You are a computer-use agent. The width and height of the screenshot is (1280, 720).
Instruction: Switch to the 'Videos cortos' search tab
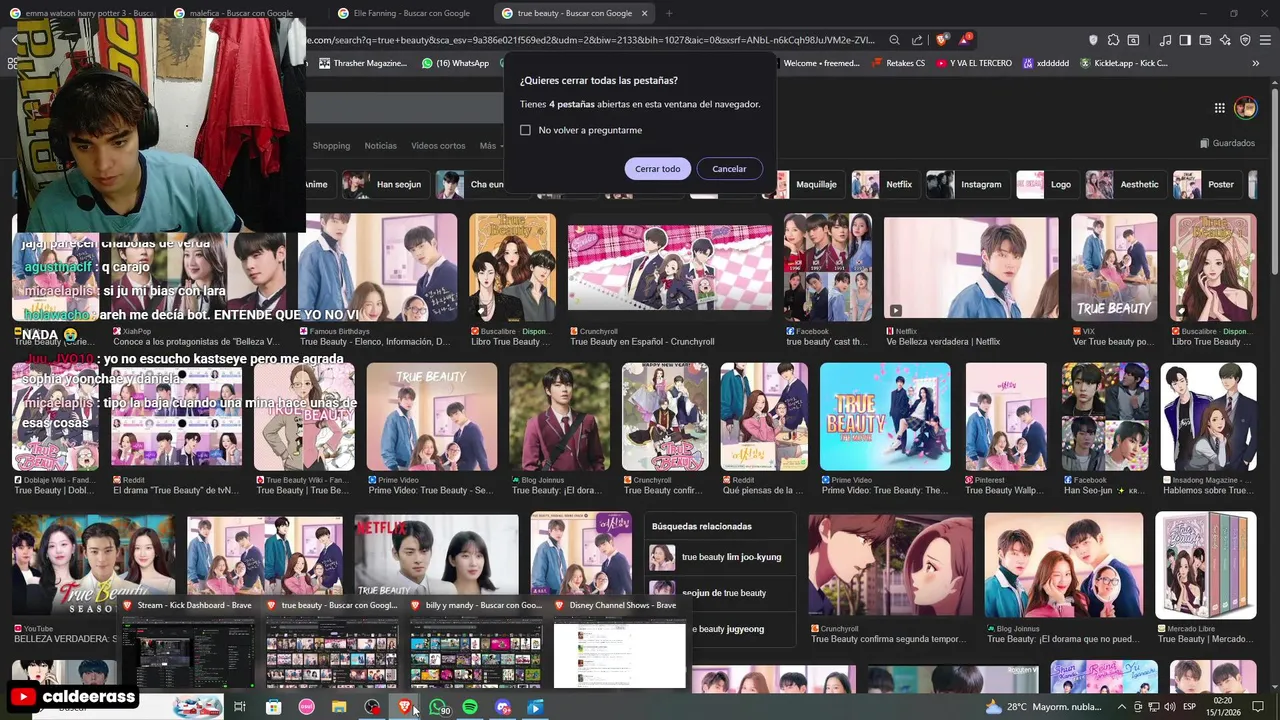point(438,146)
